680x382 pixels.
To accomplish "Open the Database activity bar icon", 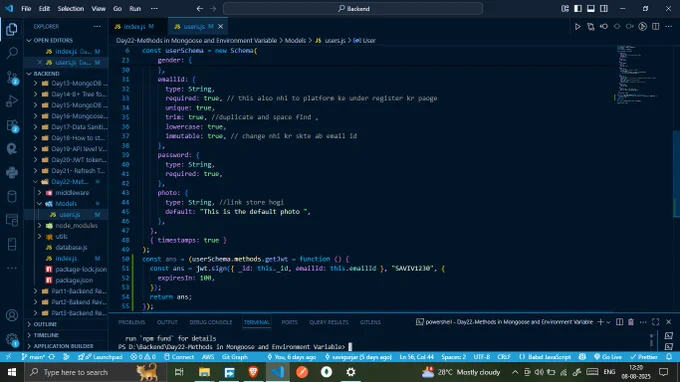I will pyautogui.click(x=12, y=196).
